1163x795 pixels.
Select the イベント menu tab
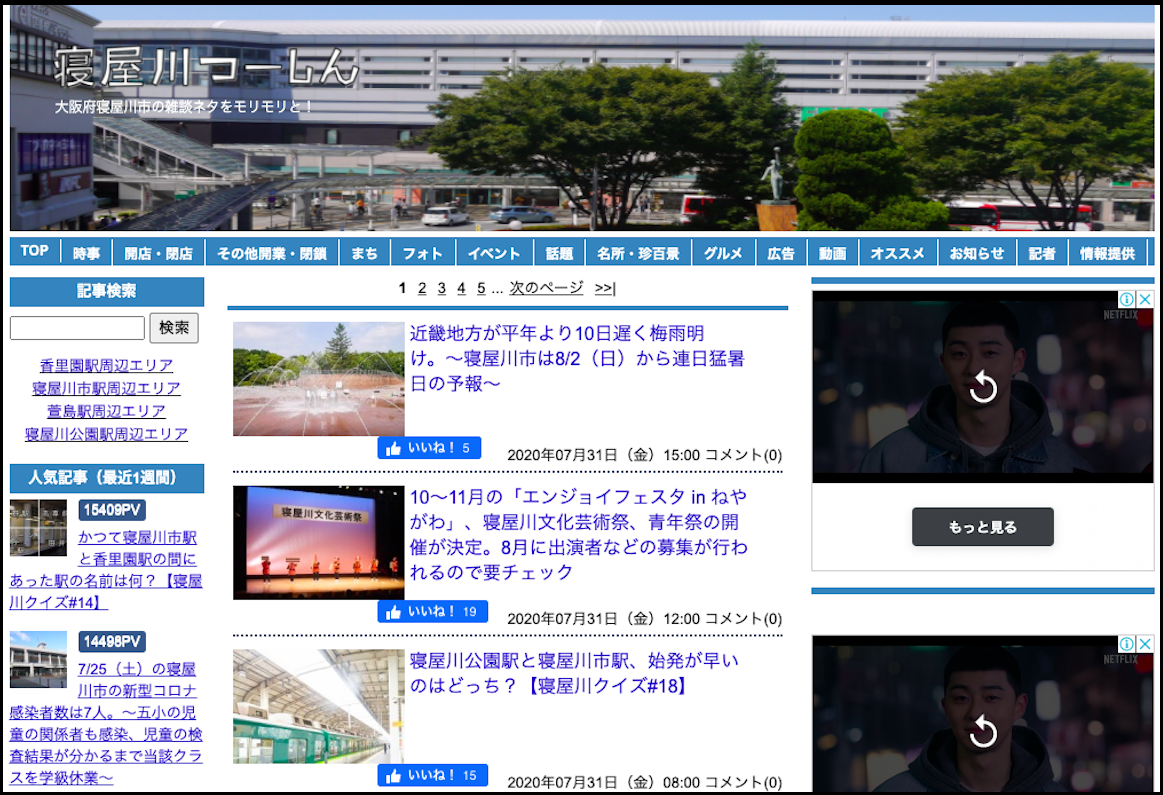click(x=494, y=253)
